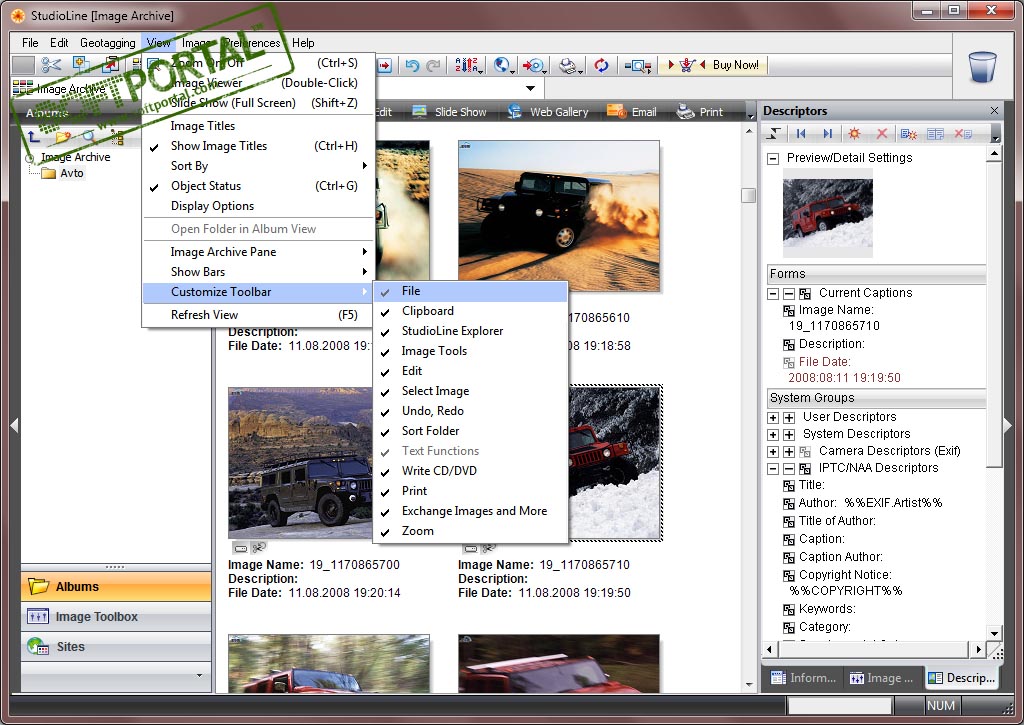Expand System Descriptors group
The width and height of the screenshot is (1024, 725).
tap(773, 434)
